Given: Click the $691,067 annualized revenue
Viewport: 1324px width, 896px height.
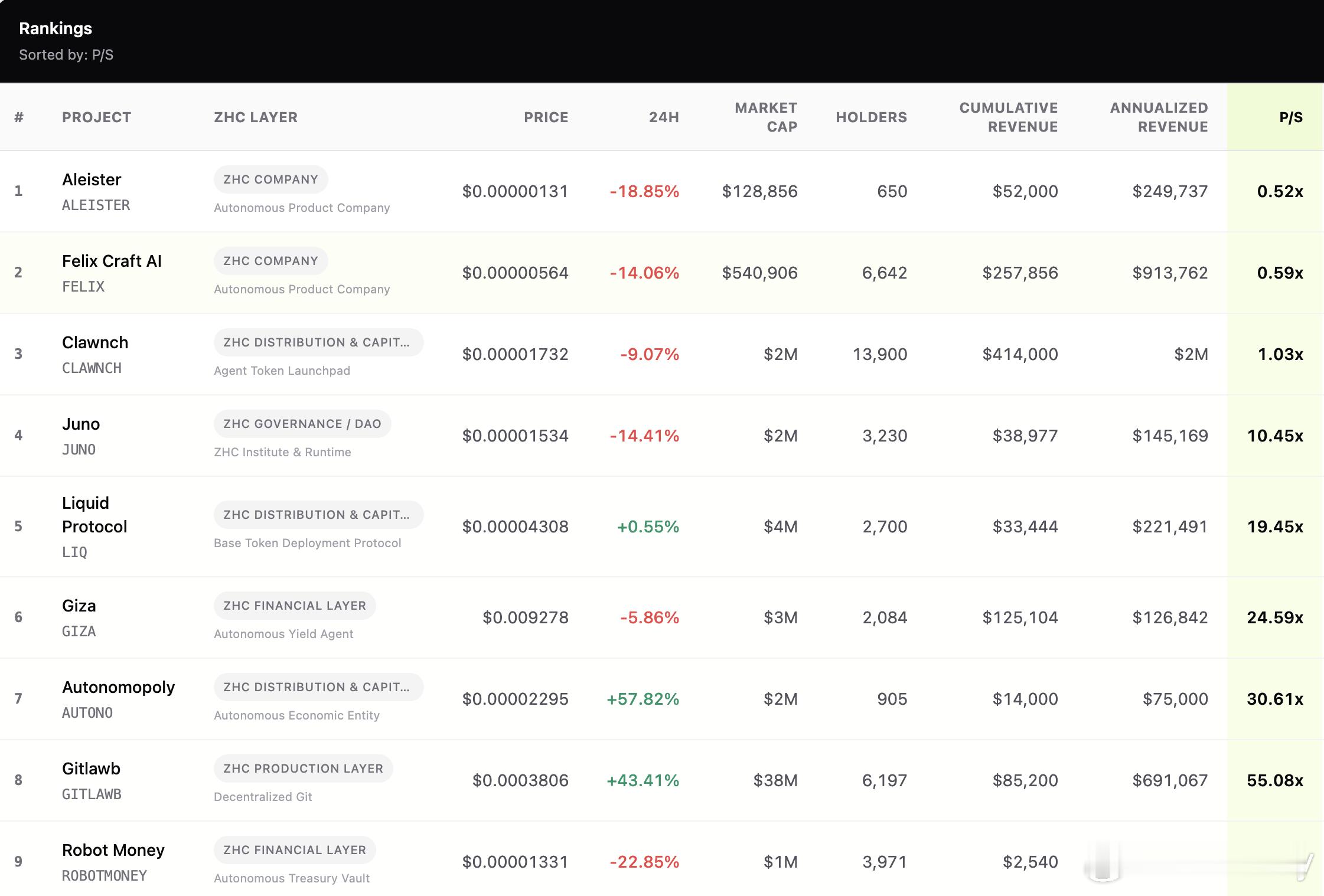Looking at the screenshot, I should 1170,780.
